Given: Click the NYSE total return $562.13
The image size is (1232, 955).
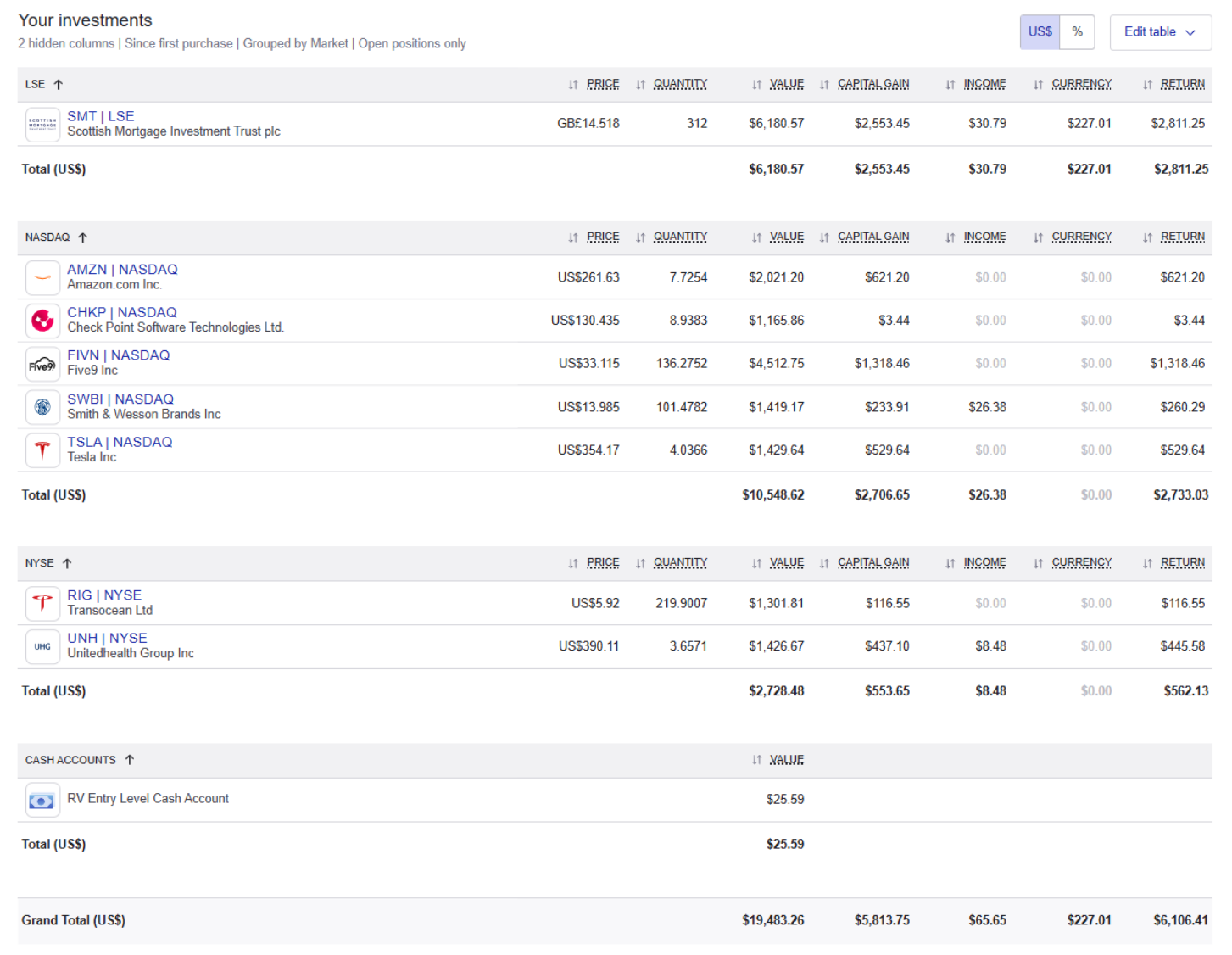Looking at the screenshot, I should [x=1185, y=691].
